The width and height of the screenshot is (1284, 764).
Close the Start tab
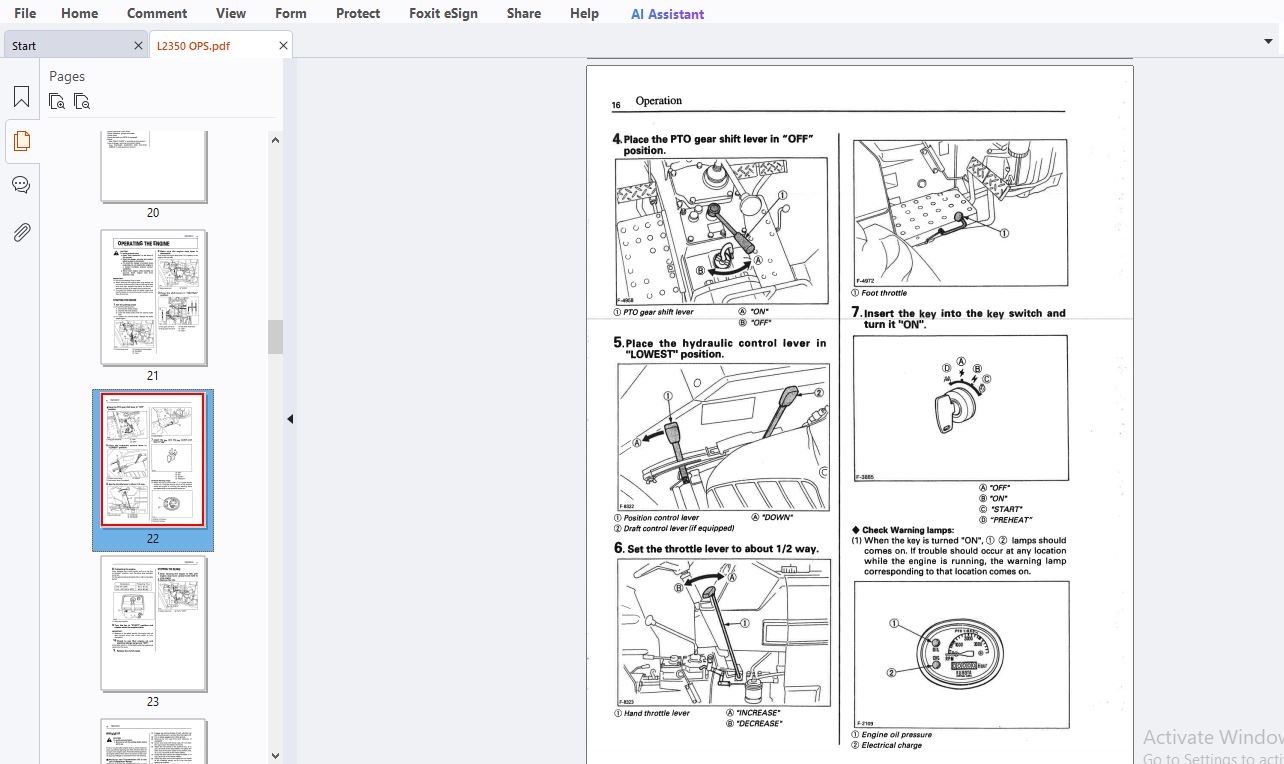[138, 45]
